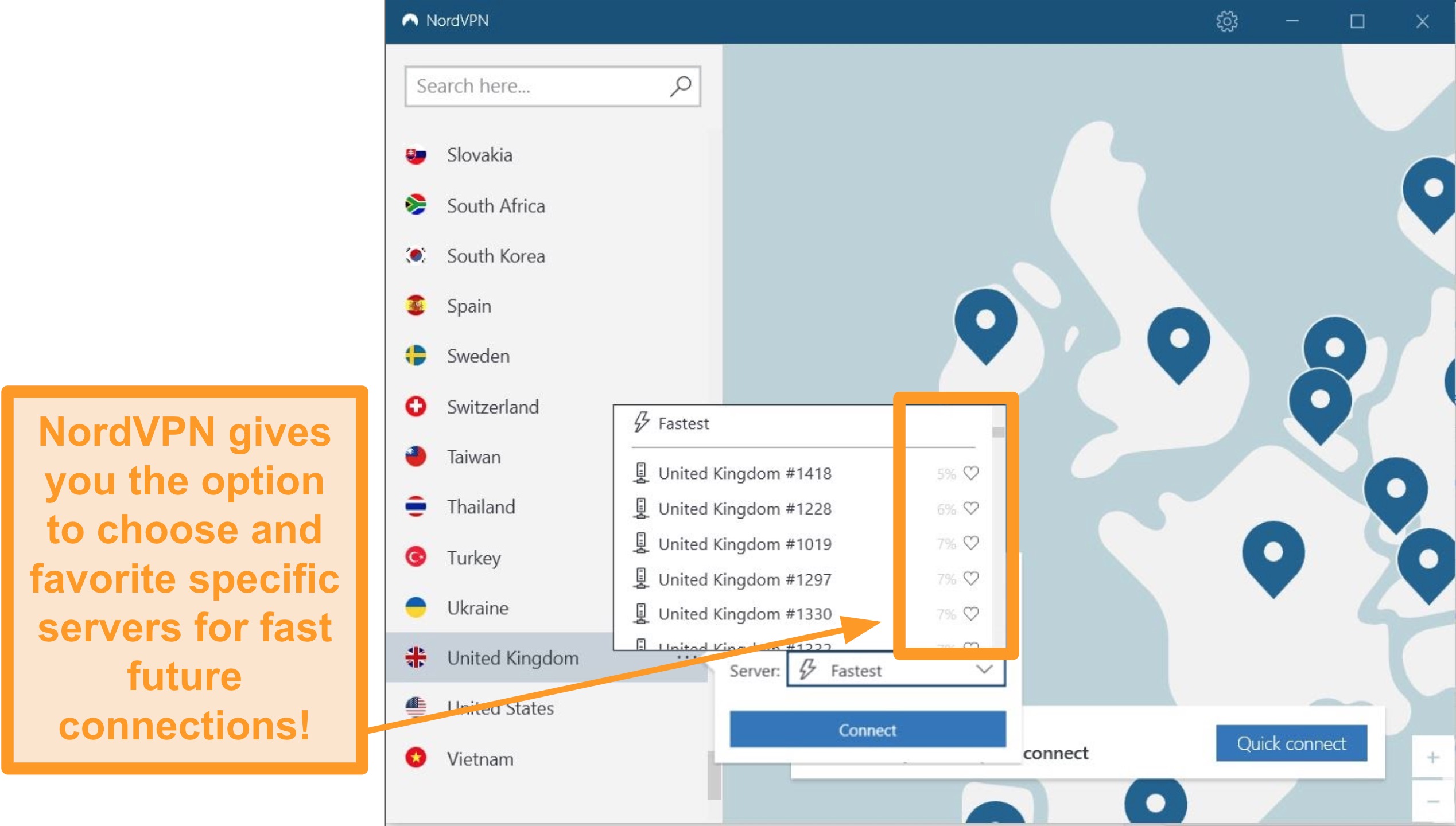Select South Africa flag icon

coord(416,205)
